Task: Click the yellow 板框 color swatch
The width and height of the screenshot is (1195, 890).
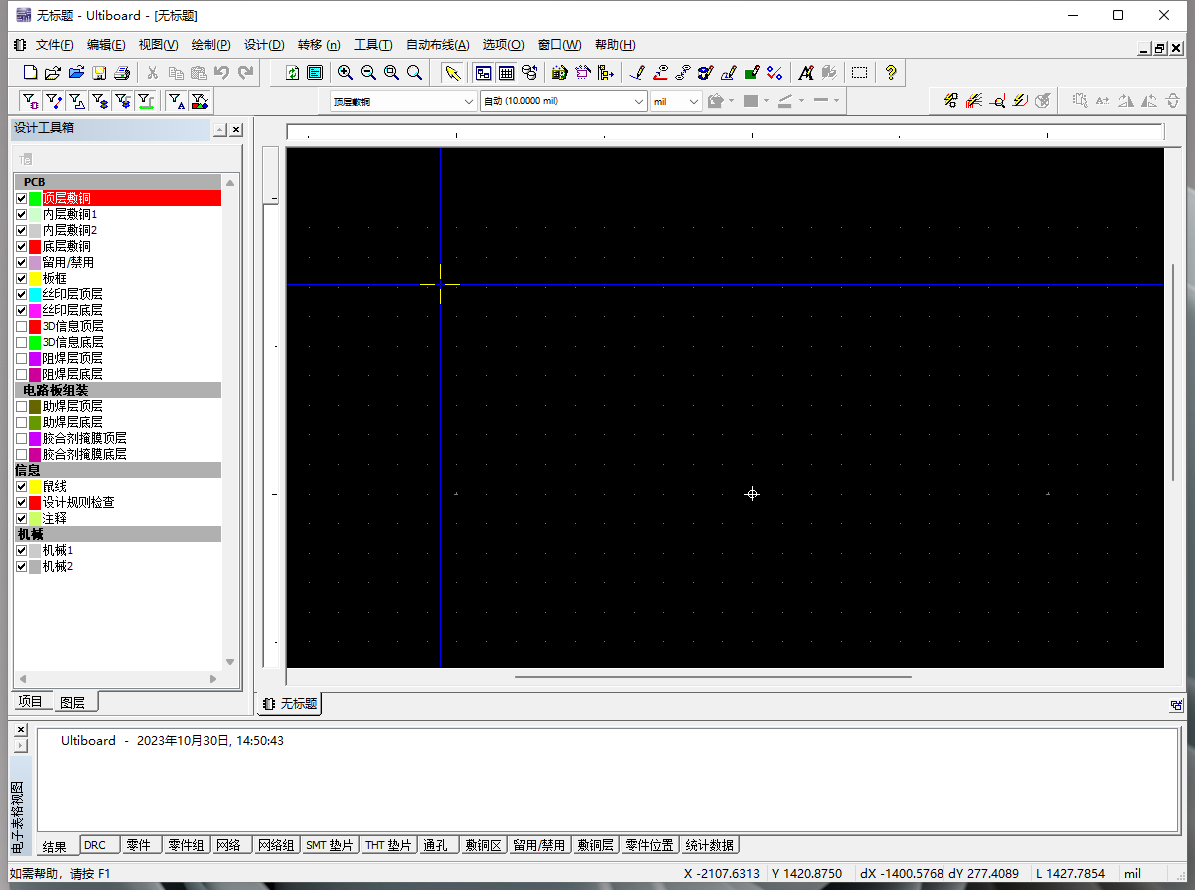Action: click(35, 278)
